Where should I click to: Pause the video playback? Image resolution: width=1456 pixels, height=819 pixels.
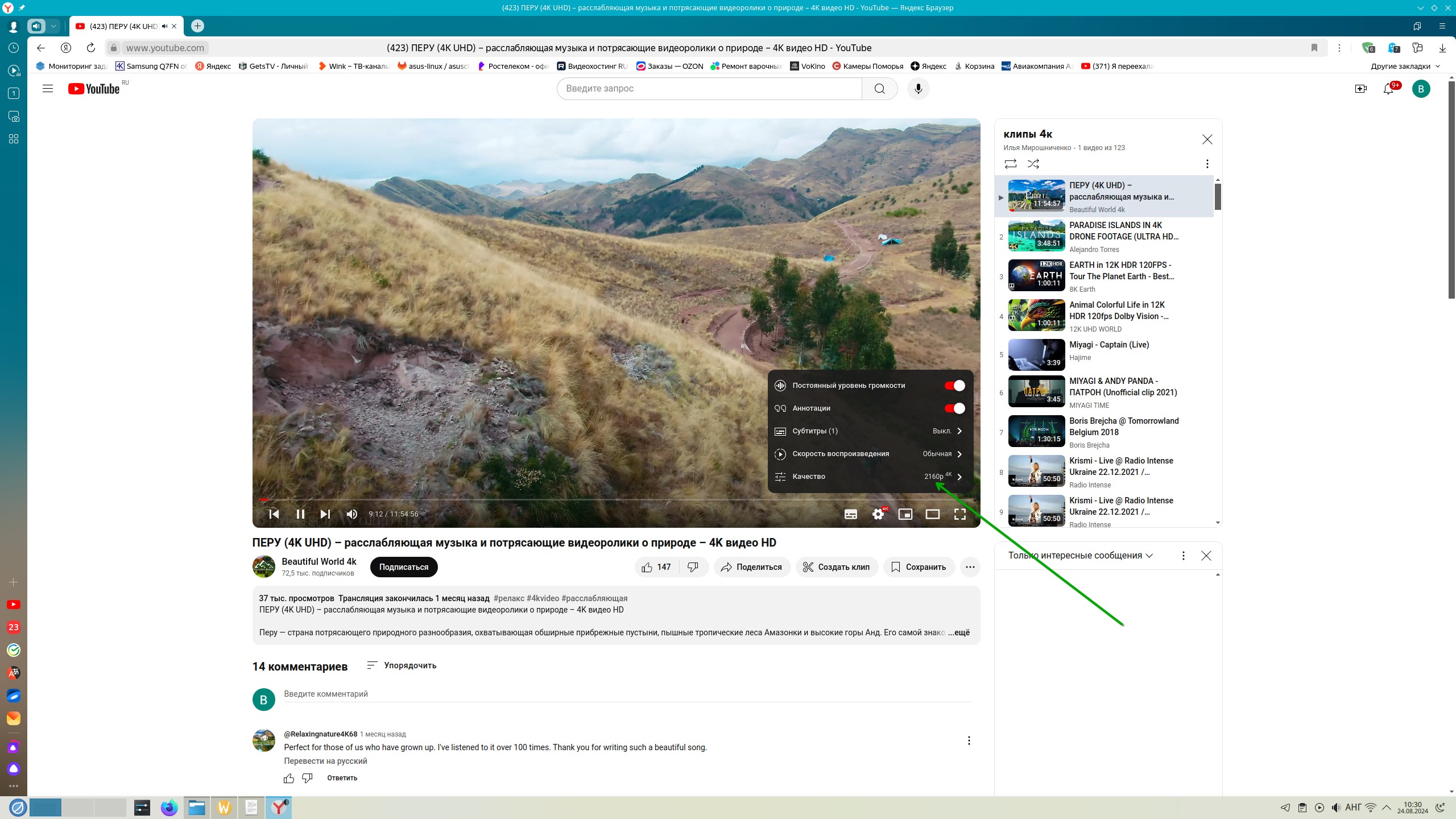click(x=300, y=514)
